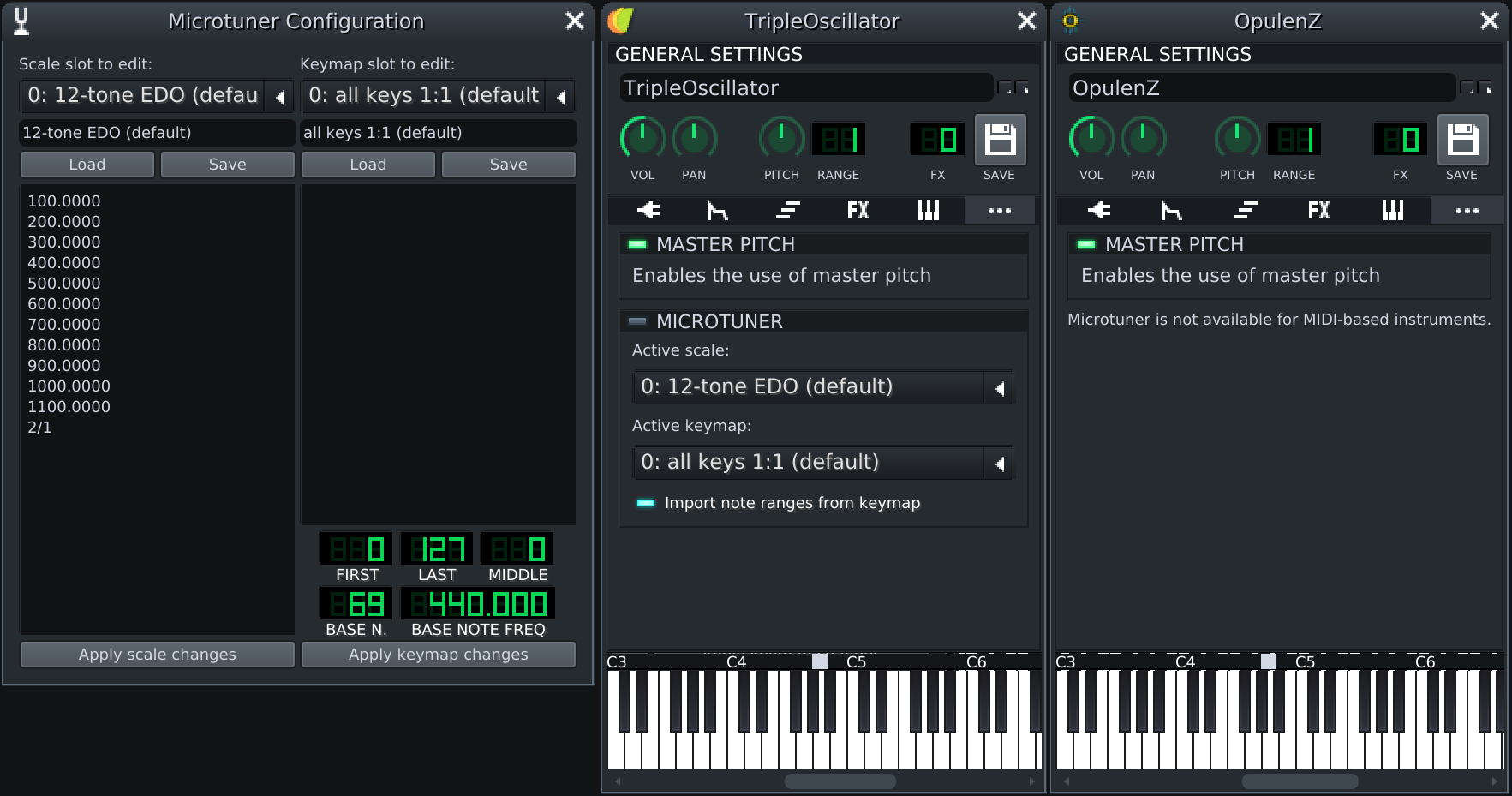Click the scale Save button

tap(228, 165)
